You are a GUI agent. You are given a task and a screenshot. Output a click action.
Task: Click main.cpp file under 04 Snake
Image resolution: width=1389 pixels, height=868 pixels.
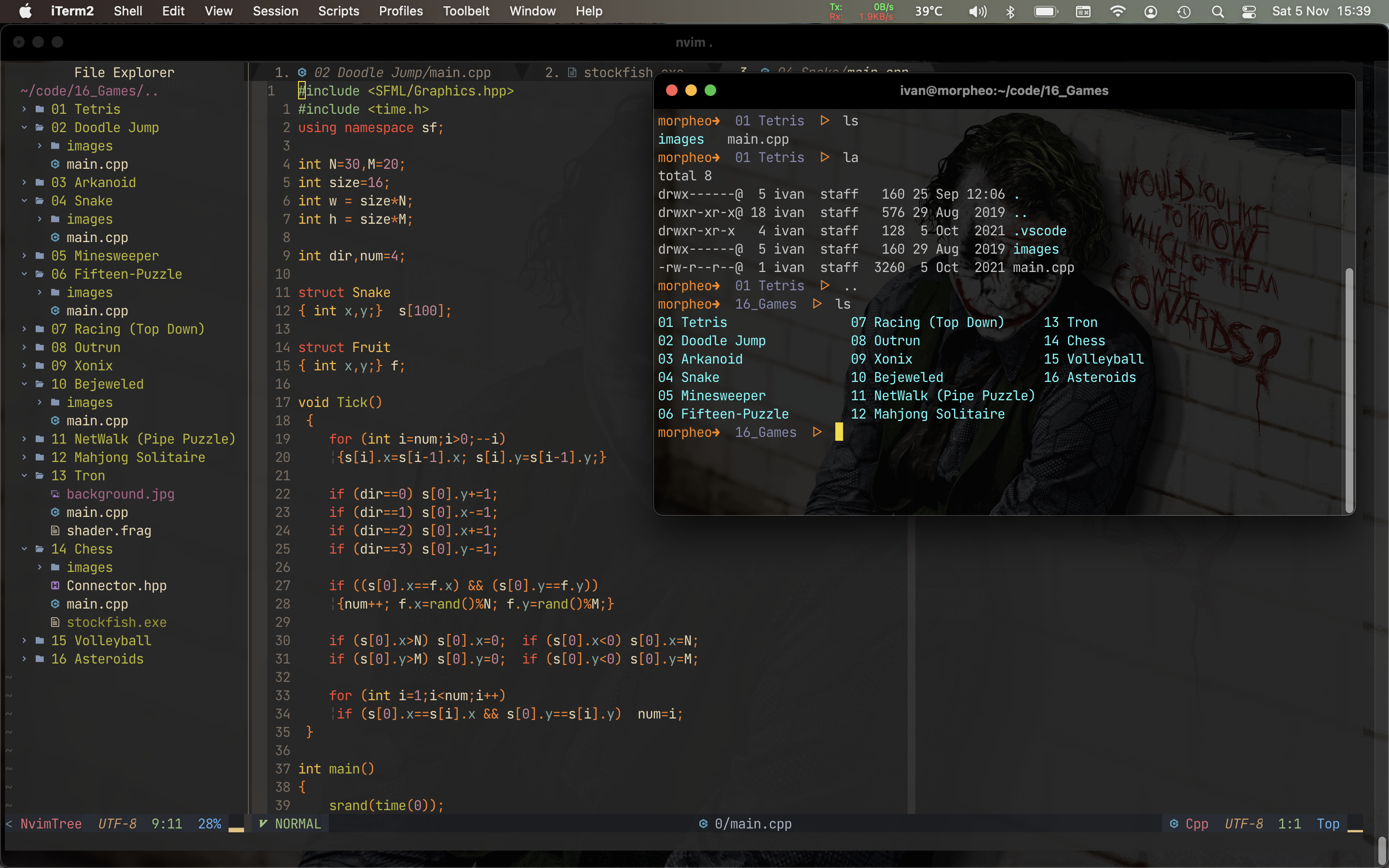pos(95,237)
